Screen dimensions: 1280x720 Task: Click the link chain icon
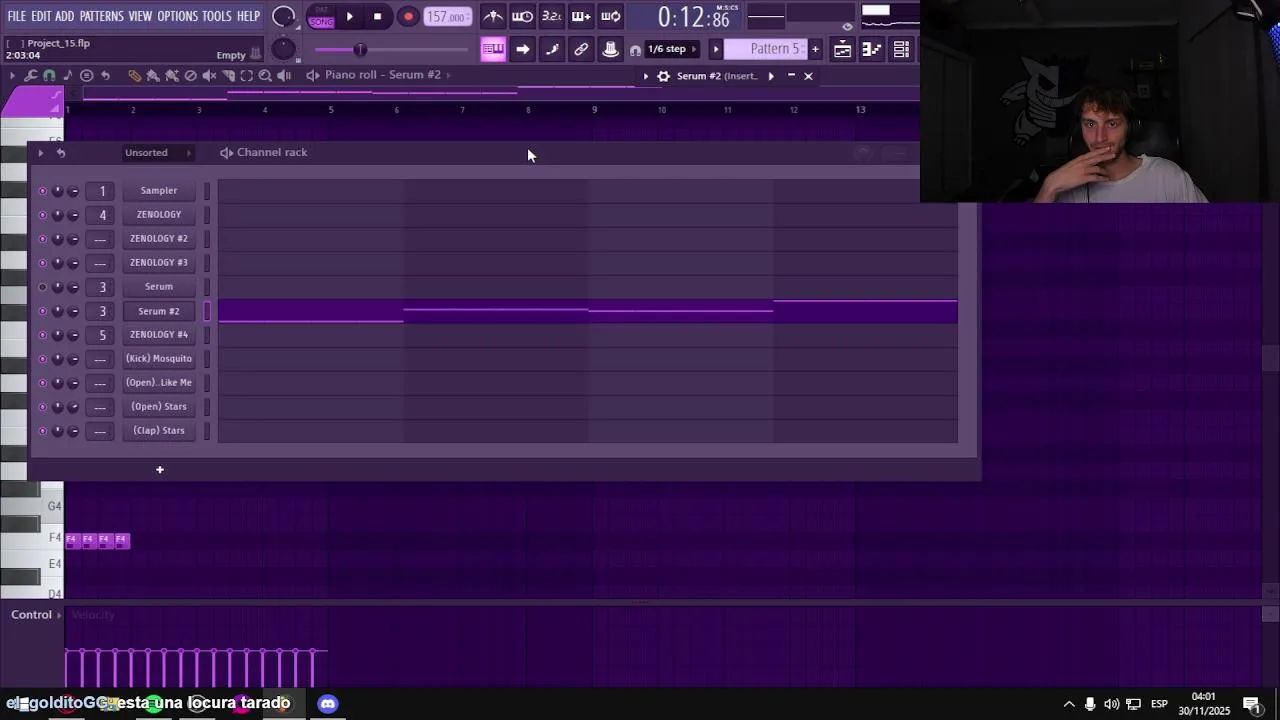pos(581,49)
